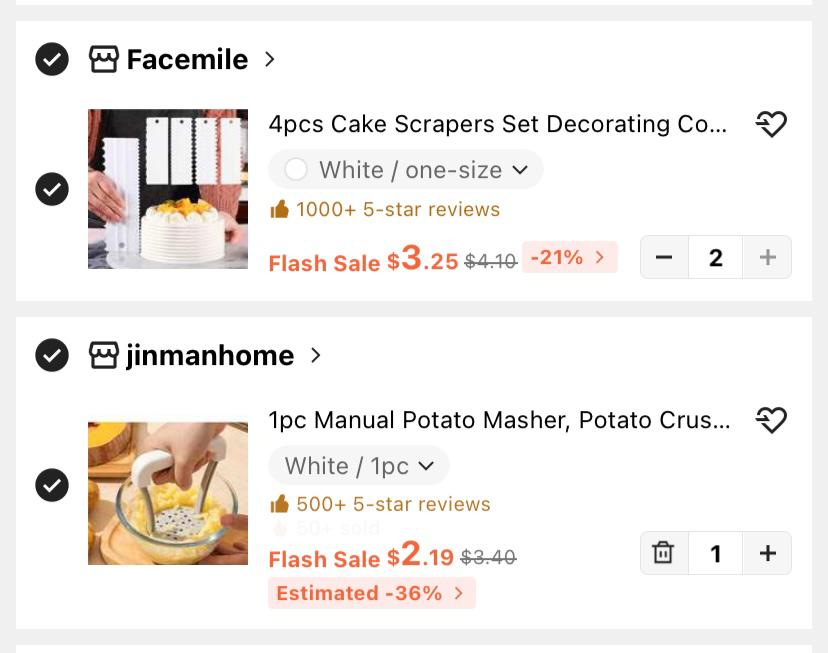Deselect the Cake Scrapers Set item
The image size is (828, 653).
click(52, 189)
